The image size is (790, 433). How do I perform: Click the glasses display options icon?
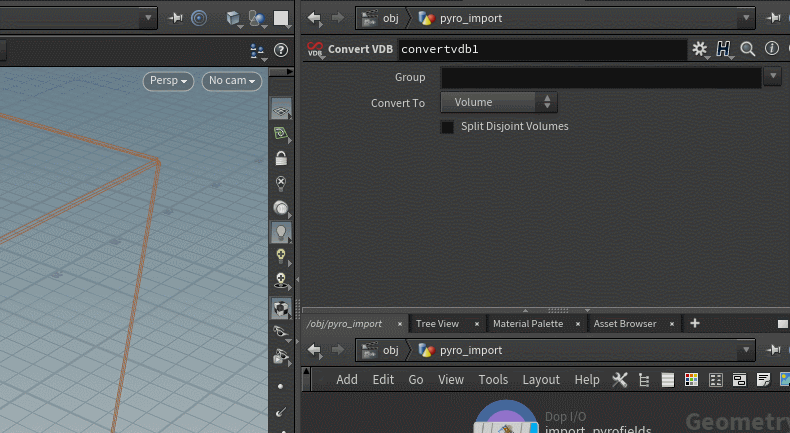coord(281,332)
